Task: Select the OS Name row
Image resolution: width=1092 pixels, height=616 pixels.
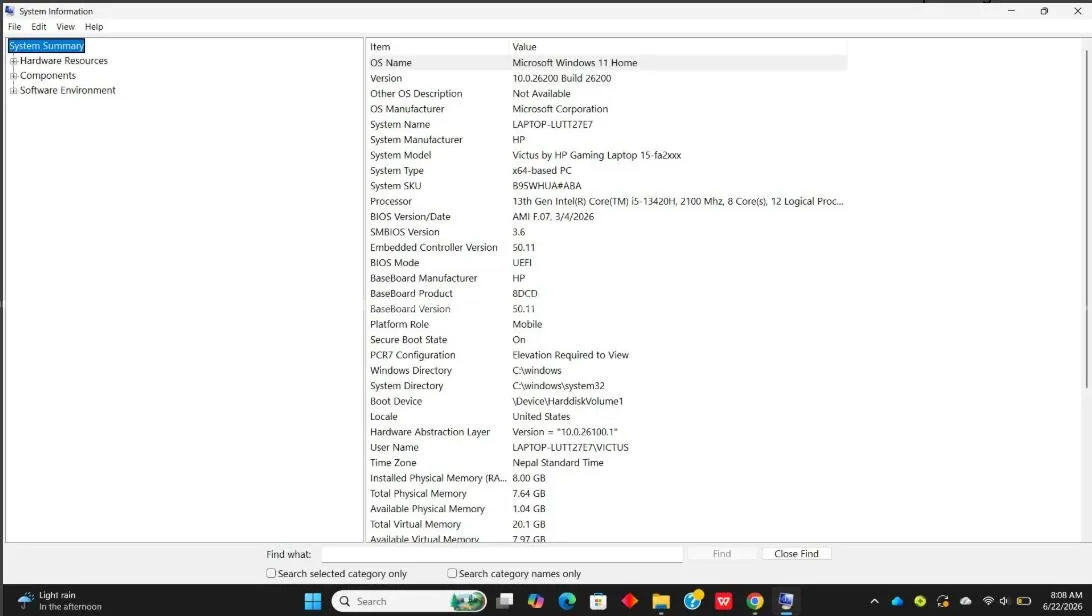Action: pyautogui.click(x=607, y=63)
